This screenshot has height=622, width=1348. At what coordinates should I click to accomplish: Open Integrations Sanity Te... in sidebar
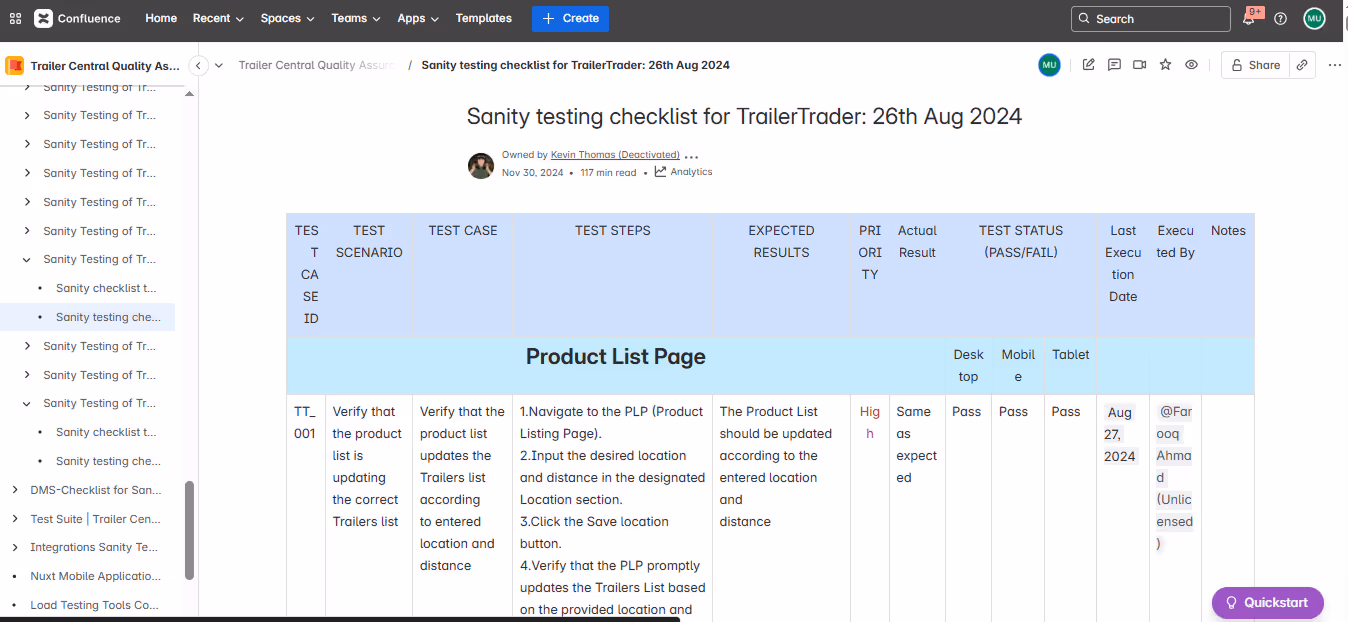(94, 547)
